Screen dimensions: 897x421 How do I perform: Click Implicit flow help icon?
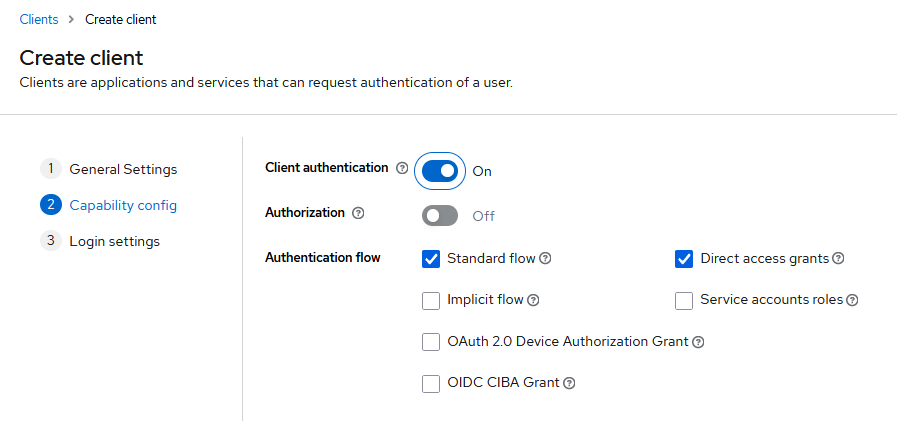point(534,300)
